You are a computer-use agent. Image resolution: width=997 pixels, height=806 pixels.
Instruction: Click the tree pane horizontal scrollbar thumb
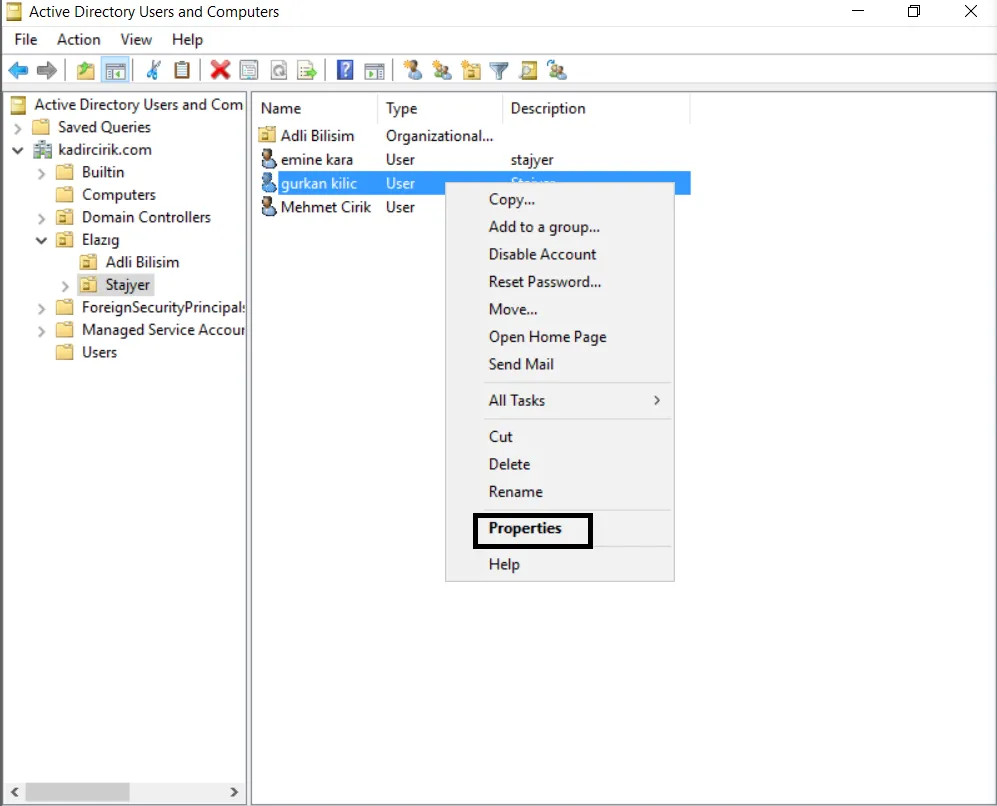pos(78,792)
